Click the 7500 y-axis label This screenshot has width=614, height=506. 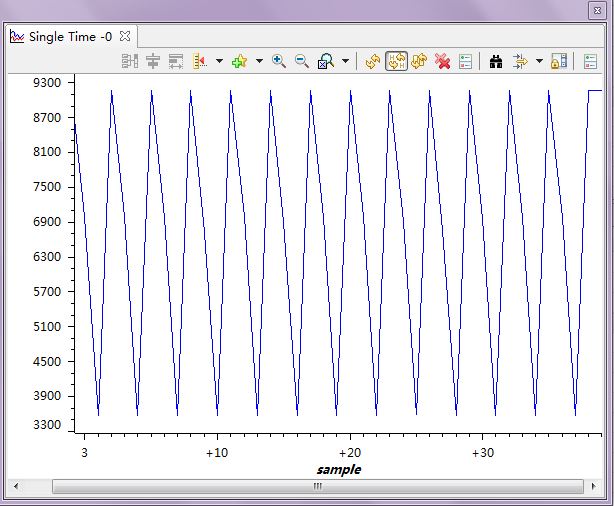(x=47, y=187)
